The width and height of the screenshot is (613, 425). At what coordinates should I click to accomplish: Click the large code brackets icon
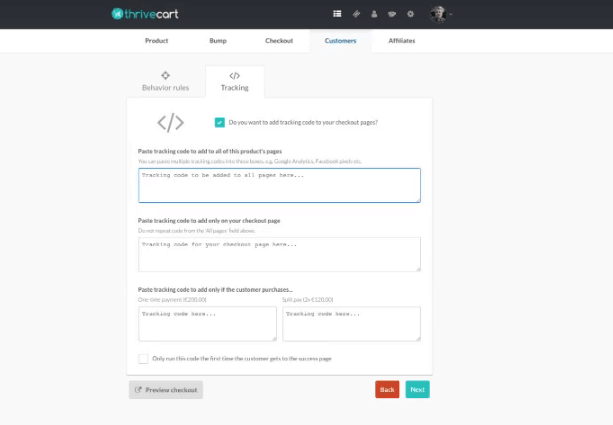tap(170, 123)
